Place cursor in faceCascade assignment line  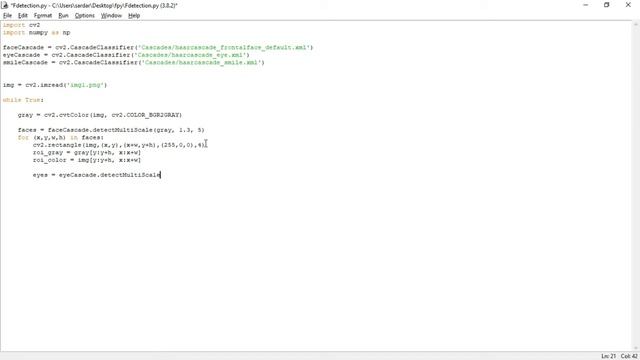158,47
